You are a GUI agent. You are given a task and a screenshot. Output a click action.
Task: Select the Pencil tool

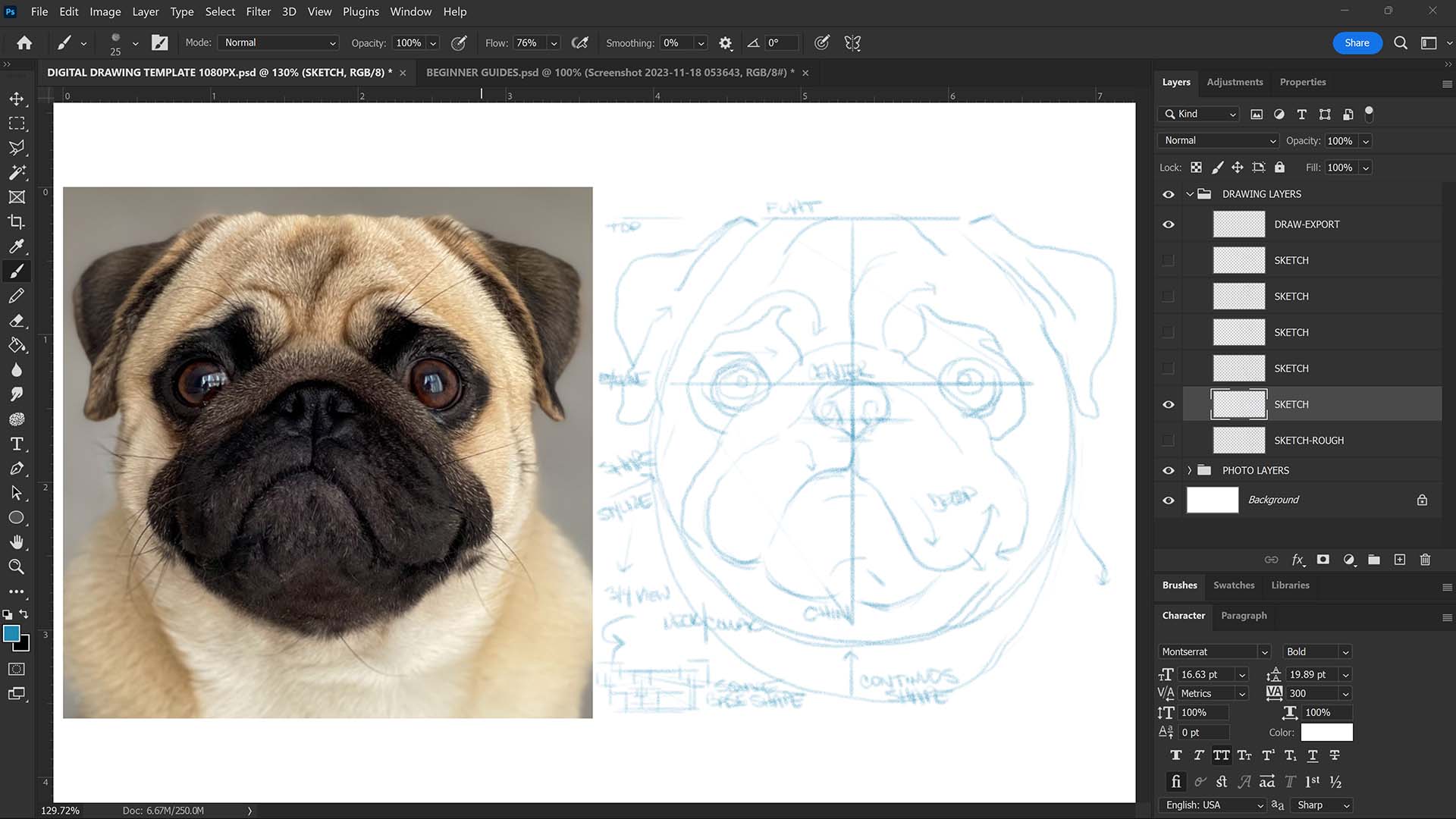point(17,296)
